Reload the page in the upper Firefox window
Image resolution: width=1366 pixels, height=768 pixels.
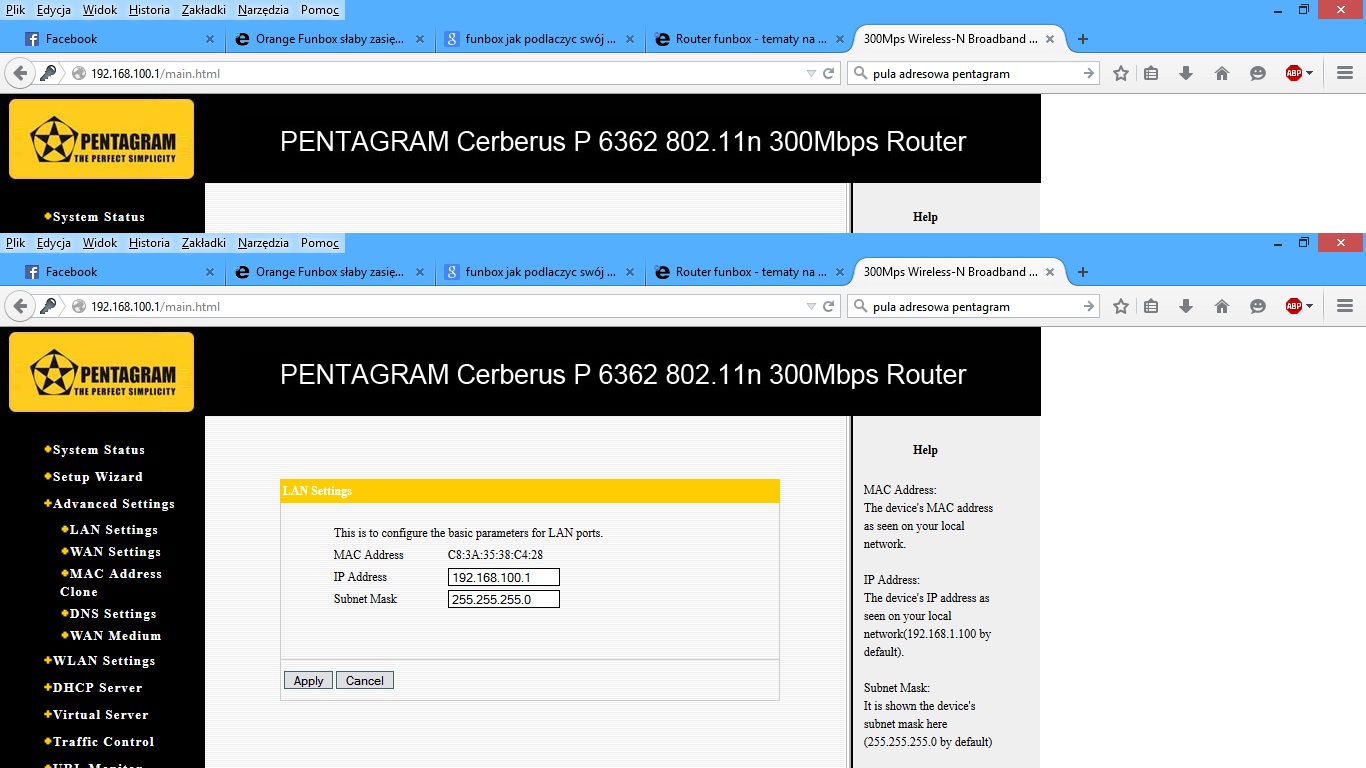click(828, 74)
